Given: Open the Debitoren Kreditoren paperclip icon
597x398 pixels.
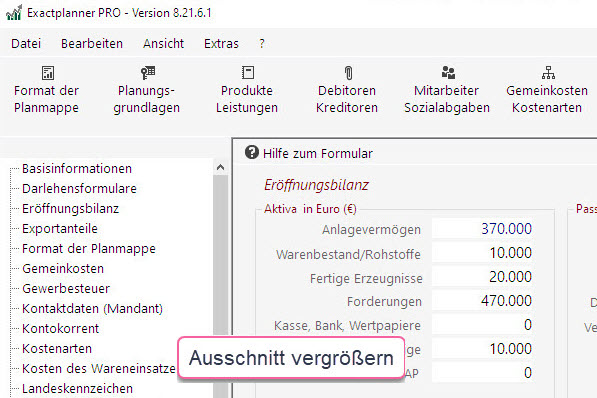Looking at the screenshot, I should click(x=348, y=73).
